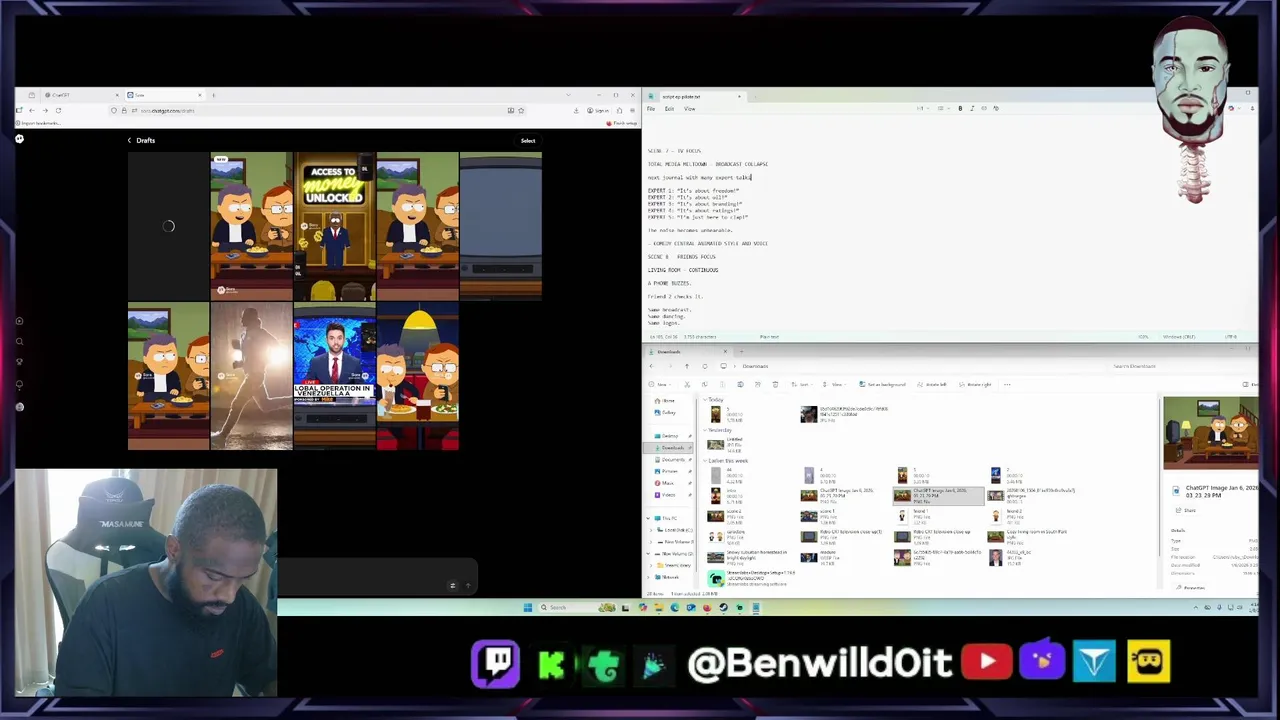Open the browser downloads icon

pyautogui.click(x=576, y=110)
